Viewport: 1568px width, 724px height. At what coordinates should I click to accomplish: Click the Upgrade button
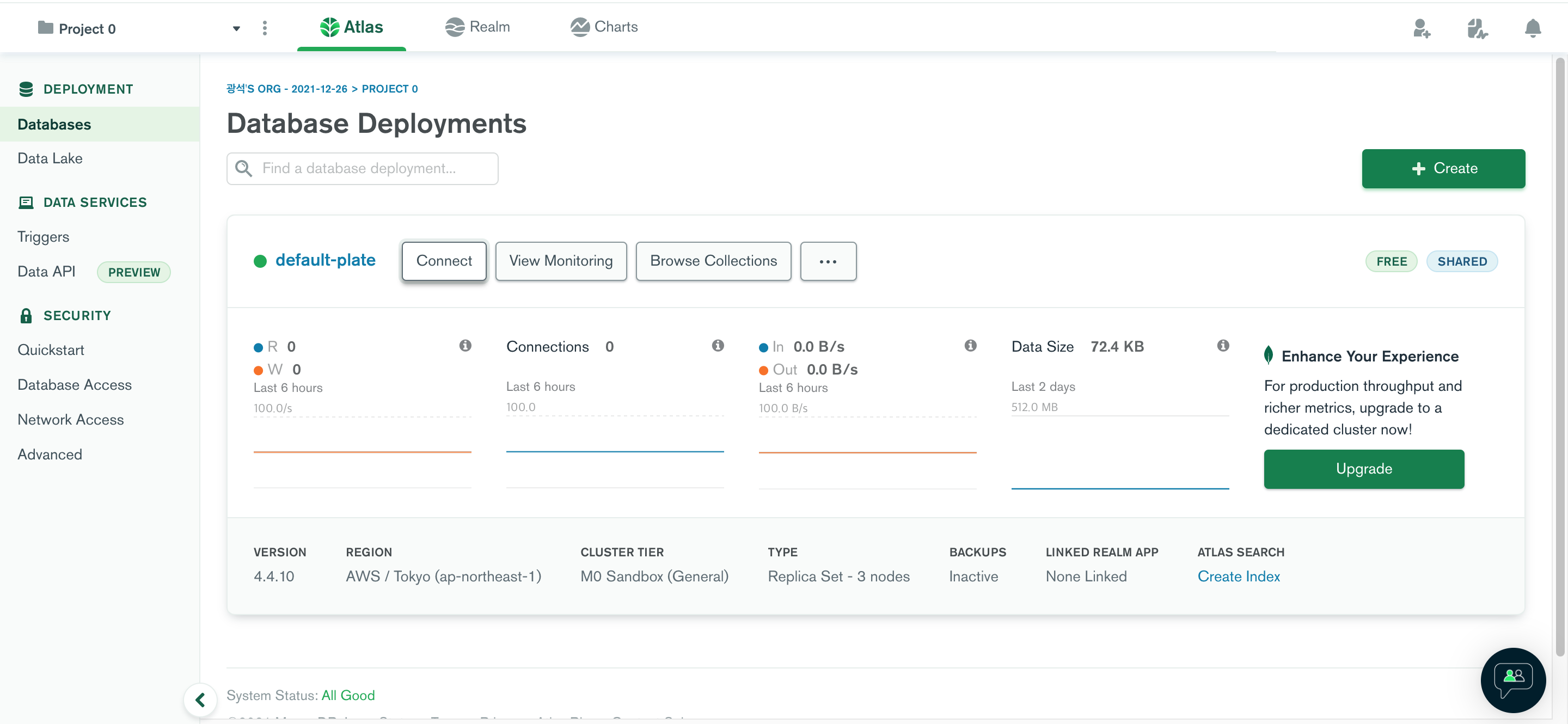coord(1363,469)
